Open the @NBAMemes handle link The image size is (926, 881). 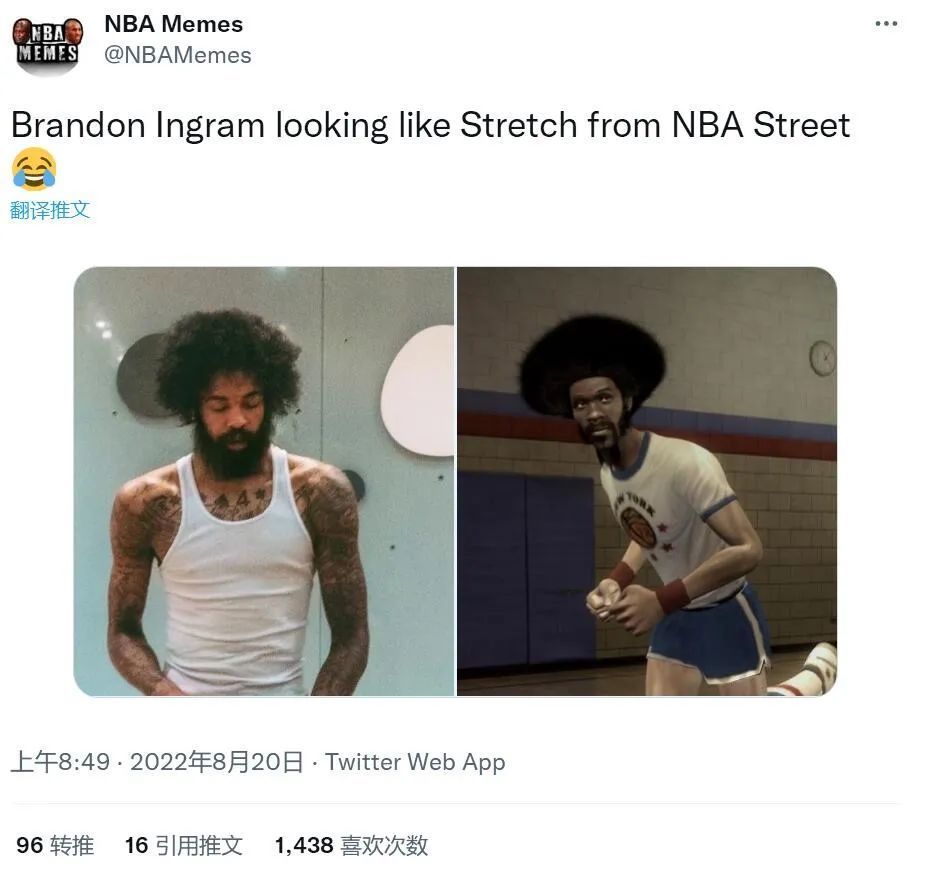pyautogui.click(x=178, y=56)
